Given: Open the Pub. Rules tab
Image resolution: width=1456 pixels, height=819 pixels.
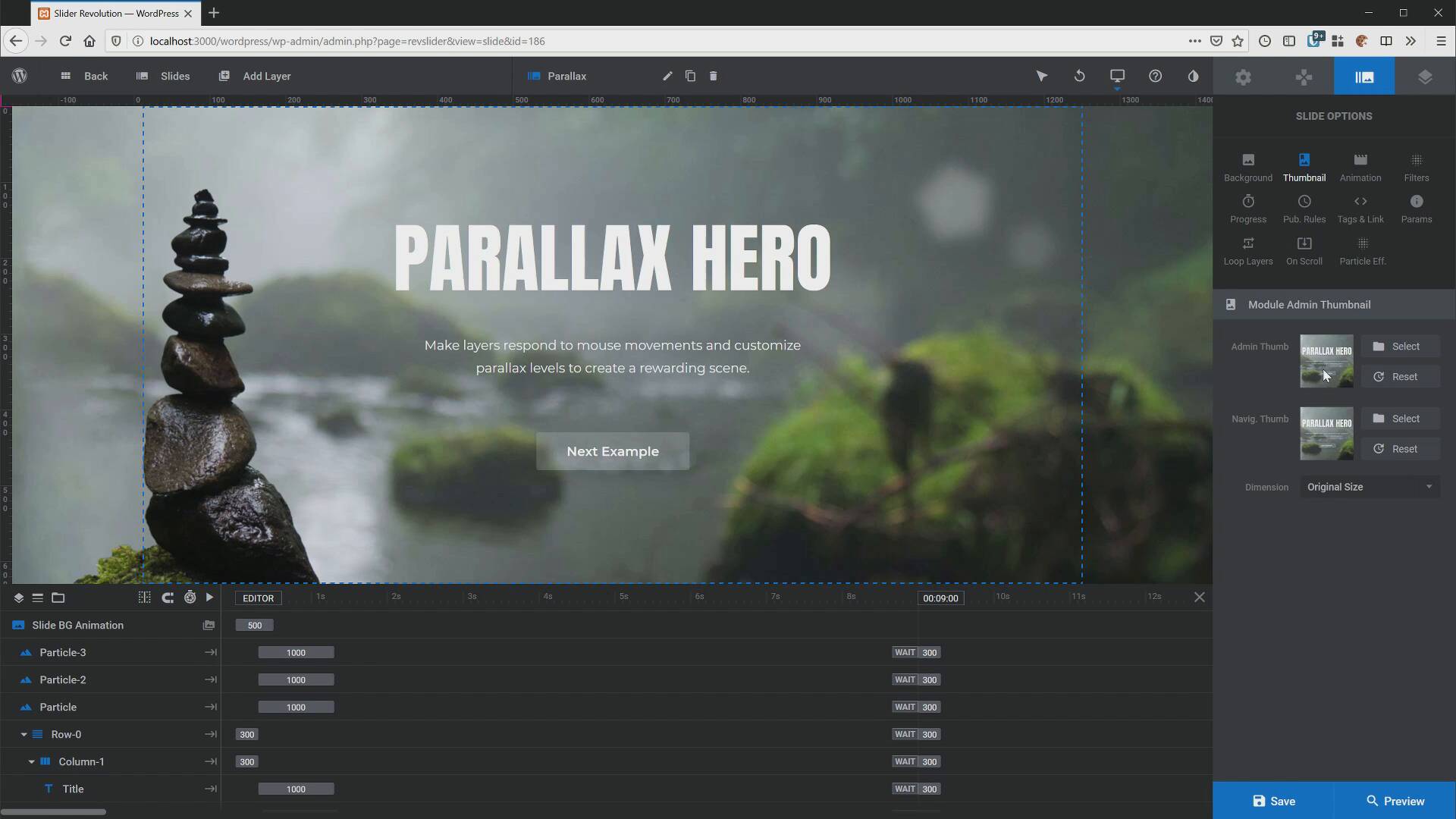Looking at the screenshot, I should [x=1304, y=208].
